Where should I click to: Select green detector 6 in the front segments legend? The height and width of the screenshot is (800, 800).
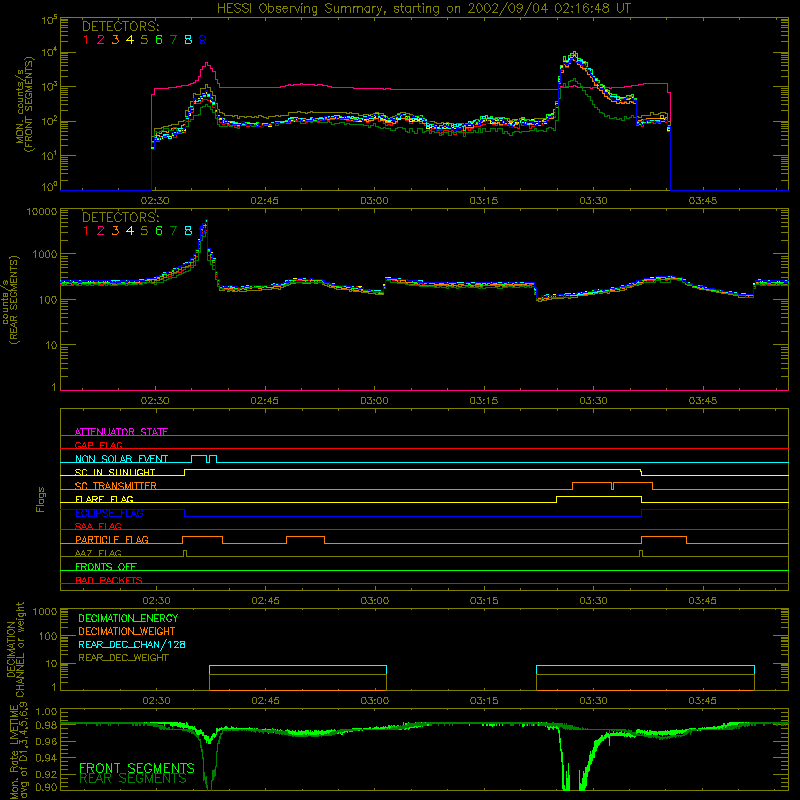(159, 40)
